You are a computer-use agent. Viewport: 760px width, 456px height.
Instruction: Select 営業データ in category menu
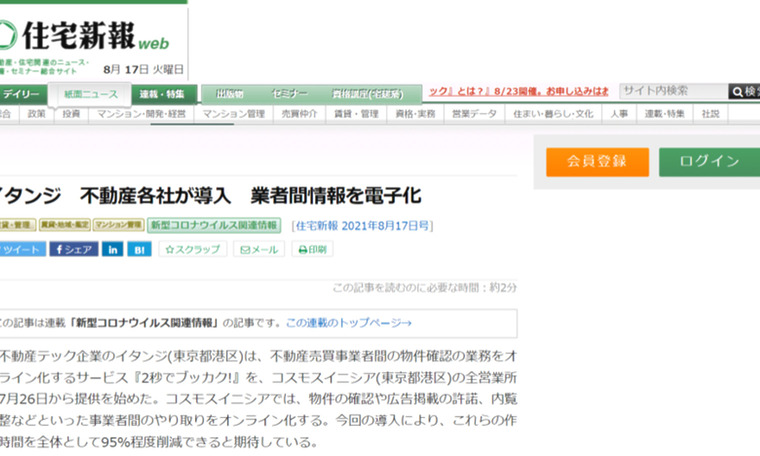[474, 114]
